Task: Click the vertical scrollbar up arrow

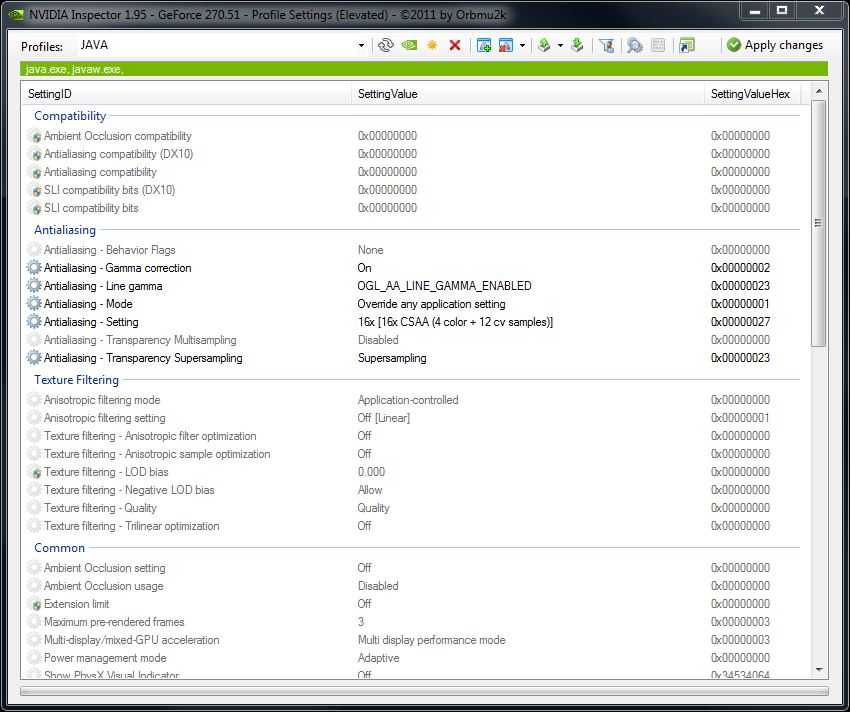Action: click(x=819, y=91)
